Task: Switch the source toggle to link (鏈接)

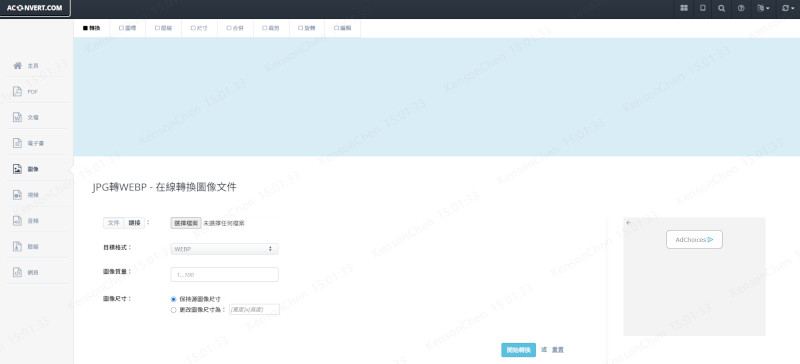Action: click(x=135, y=223)
